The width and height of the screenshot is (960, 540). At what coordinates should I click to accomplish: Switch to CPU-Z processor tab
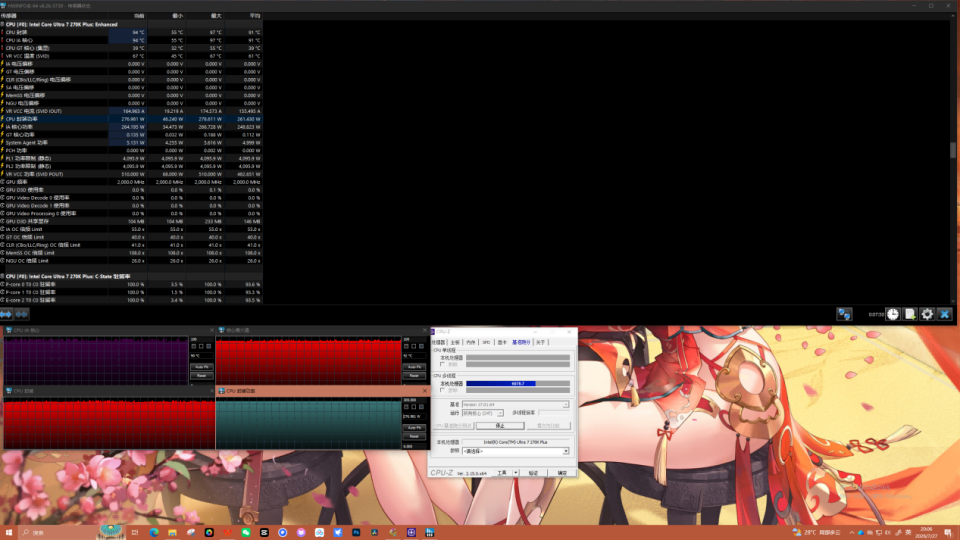point(438,342)
